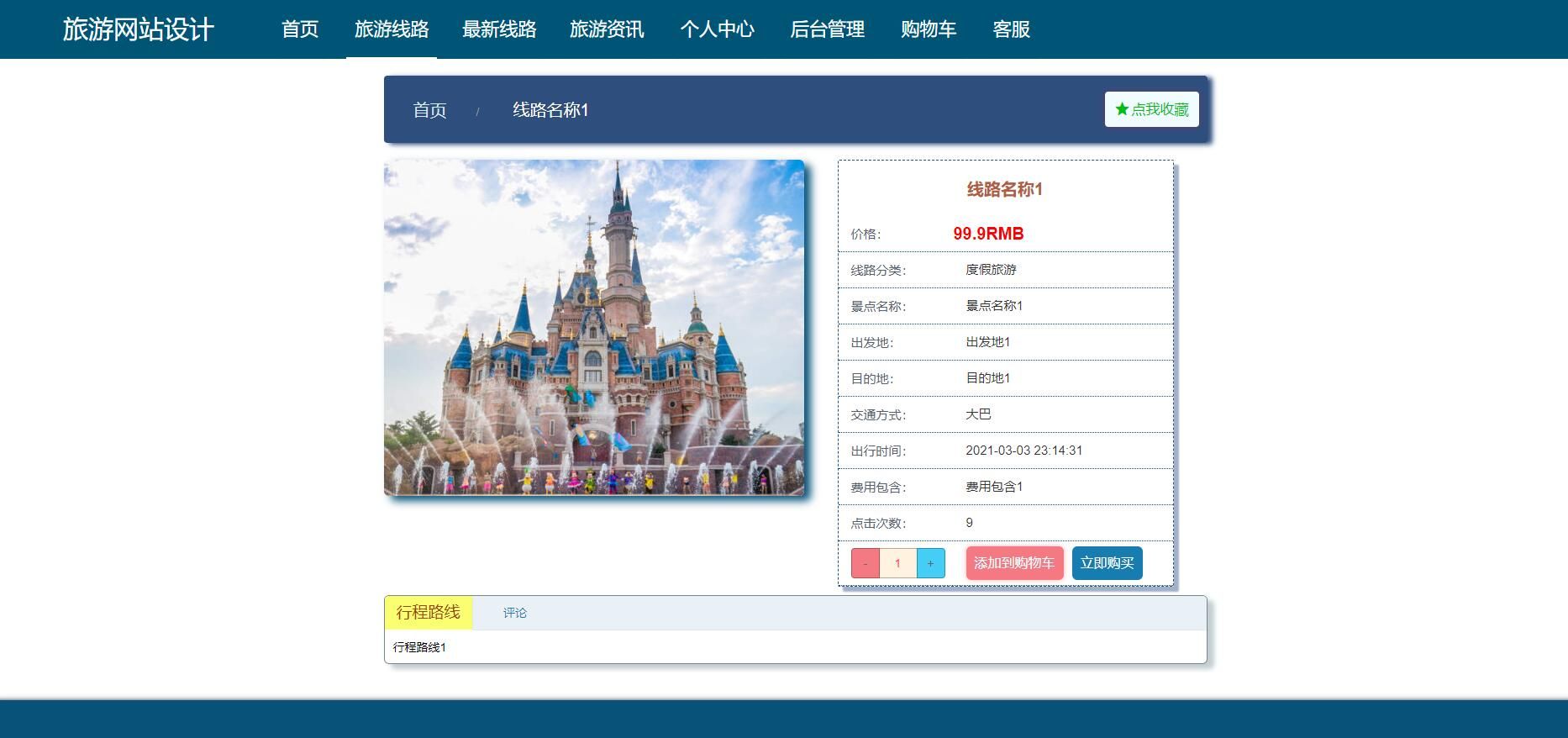Click the 景点名称1 value
Screen dimensions: 1568x738
tap(994, 306)
